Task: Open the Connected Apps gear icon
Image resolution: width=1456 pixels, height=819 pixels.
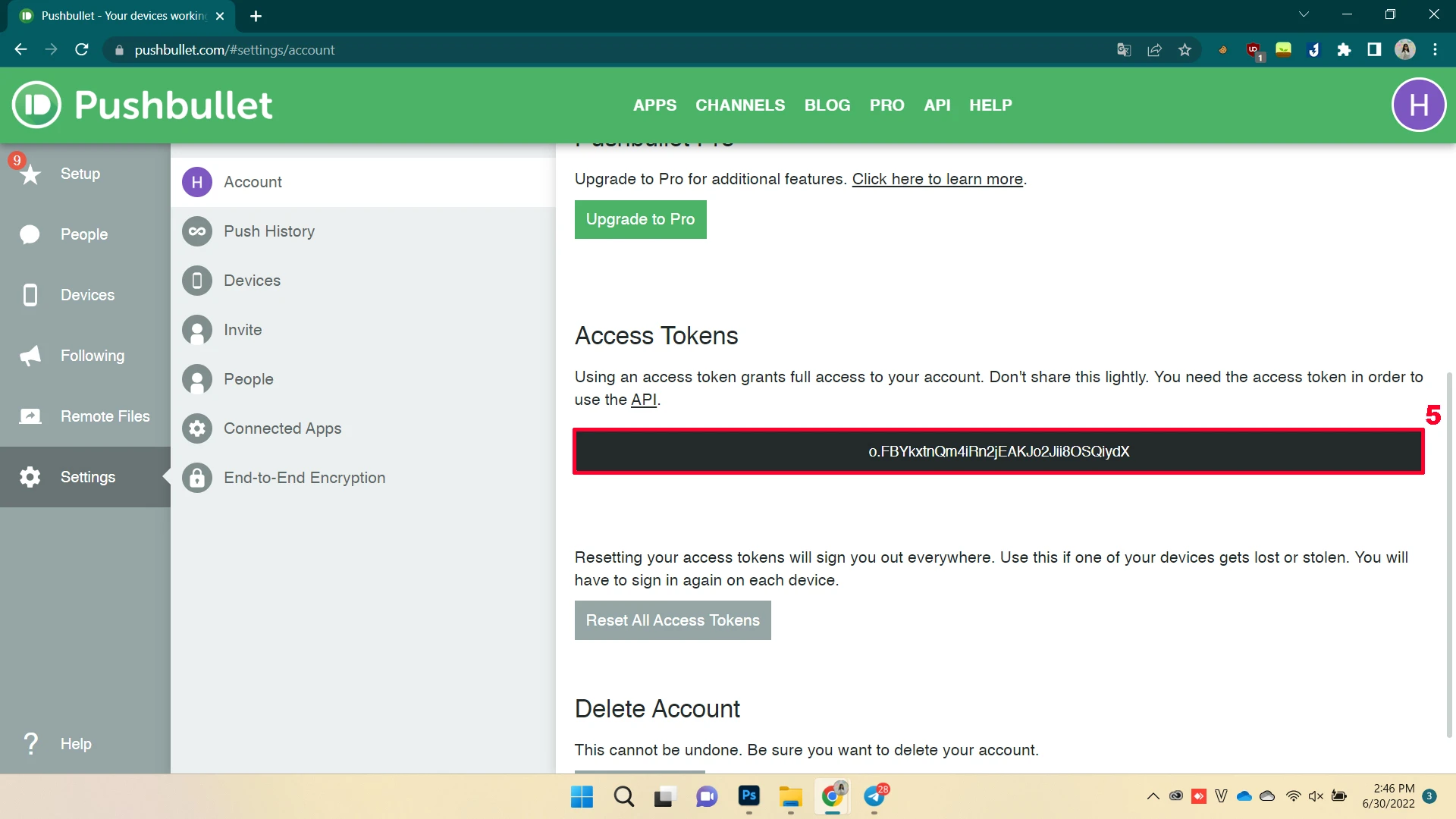Action: pyautogui.click(x=197, y=428)
